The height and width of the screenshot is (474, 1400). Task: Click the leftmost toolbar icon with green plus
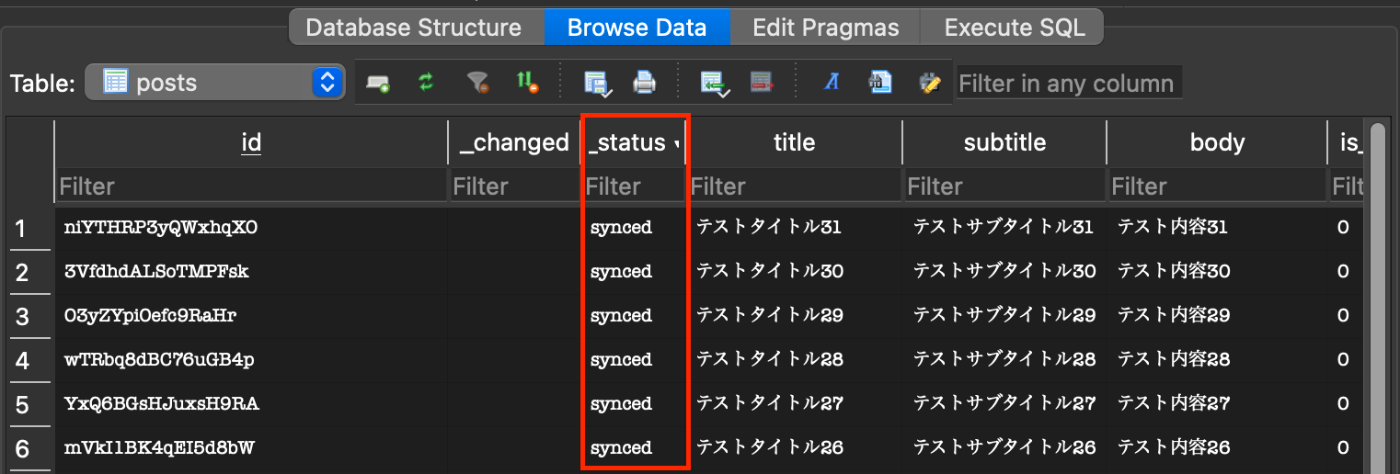377,83
